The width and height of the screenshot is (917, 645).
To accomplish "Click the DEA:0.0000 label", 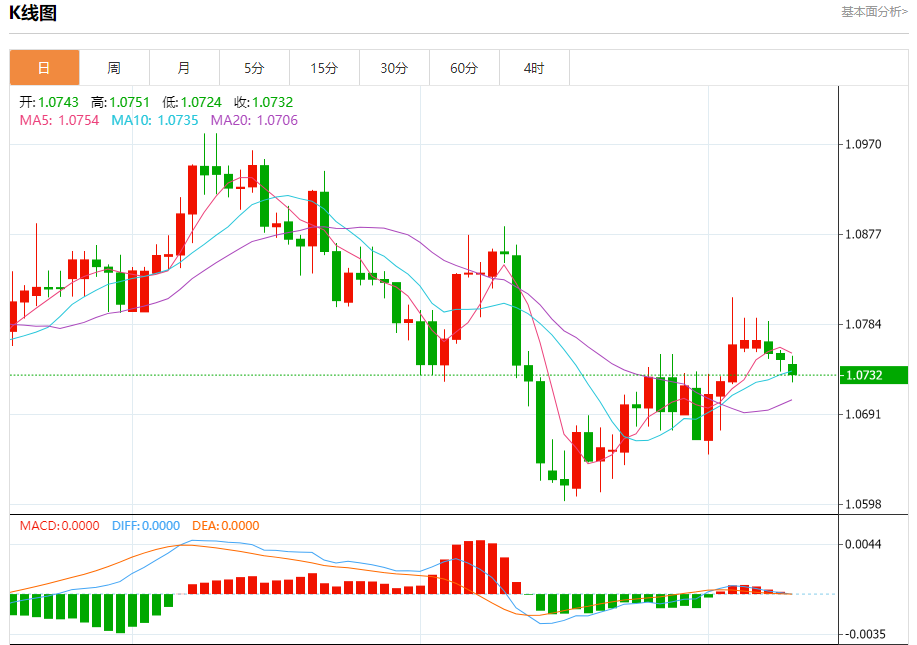I will pyautogui.click(x=226, y=526).
